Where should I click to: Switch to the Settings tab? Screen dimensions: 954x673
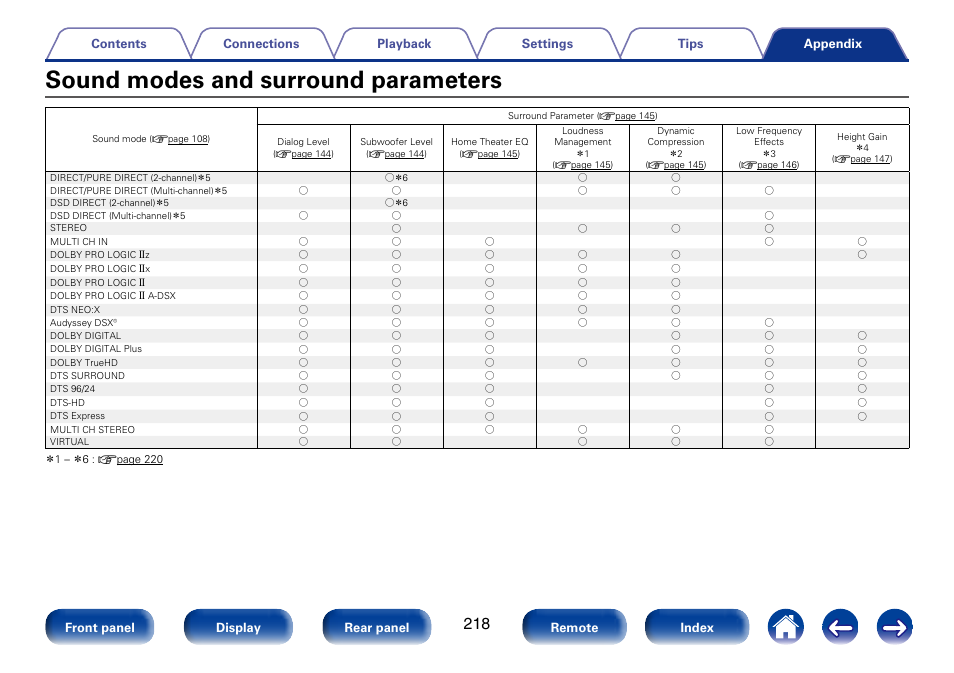pyautogui.click(x=547, y=44)
